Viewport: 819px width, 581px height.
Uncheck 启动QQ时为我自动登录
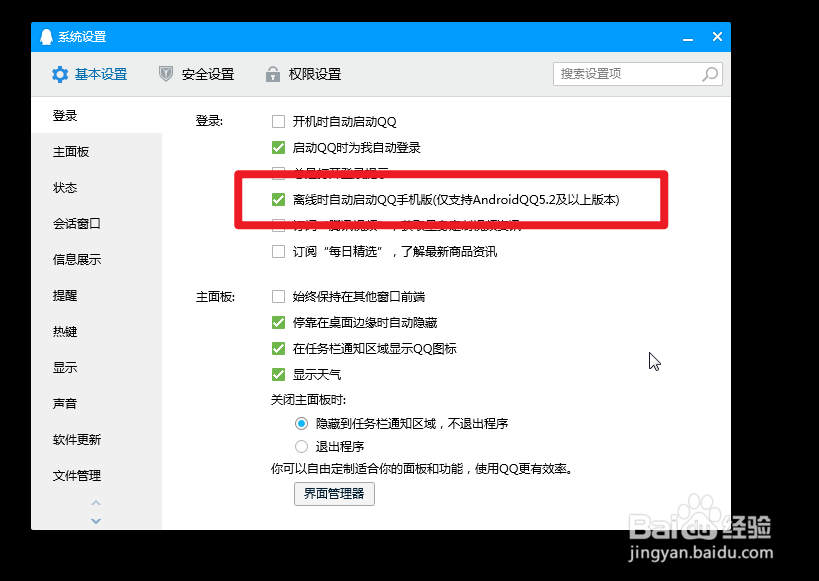278,148
